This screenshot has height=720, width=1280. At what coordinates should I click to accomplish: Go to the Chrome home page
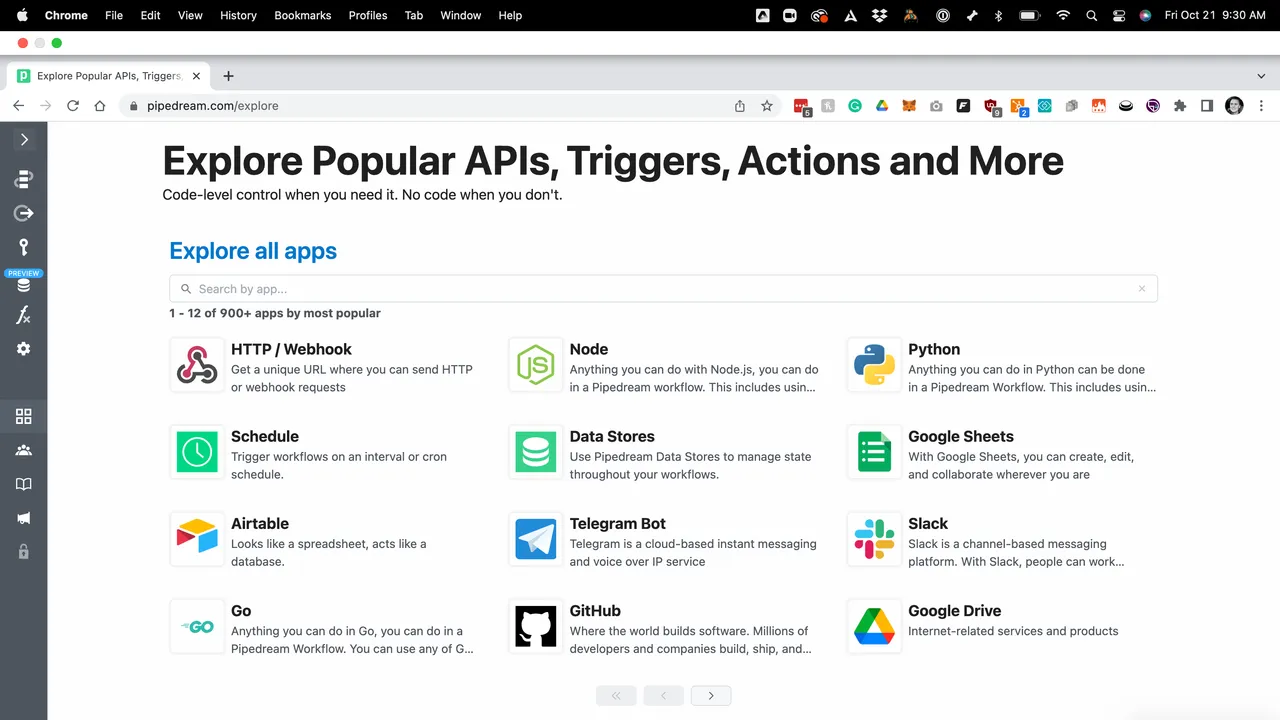click(x=100, y=106)
